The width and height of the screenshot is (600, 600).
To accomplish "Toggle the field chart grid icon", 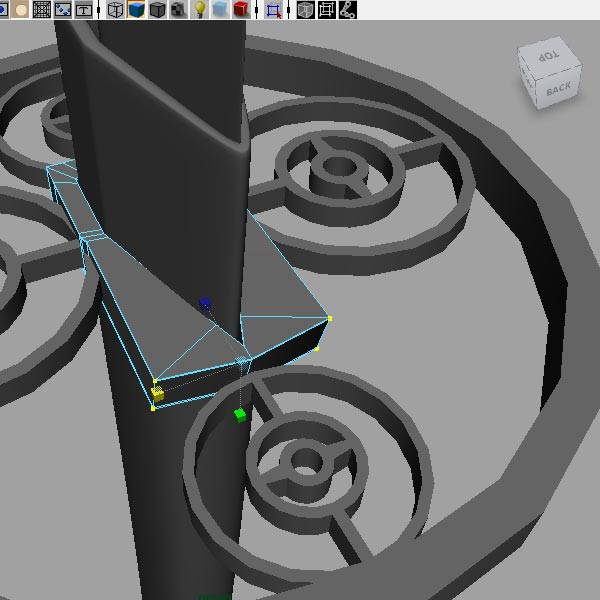I will tap(42, 10).
